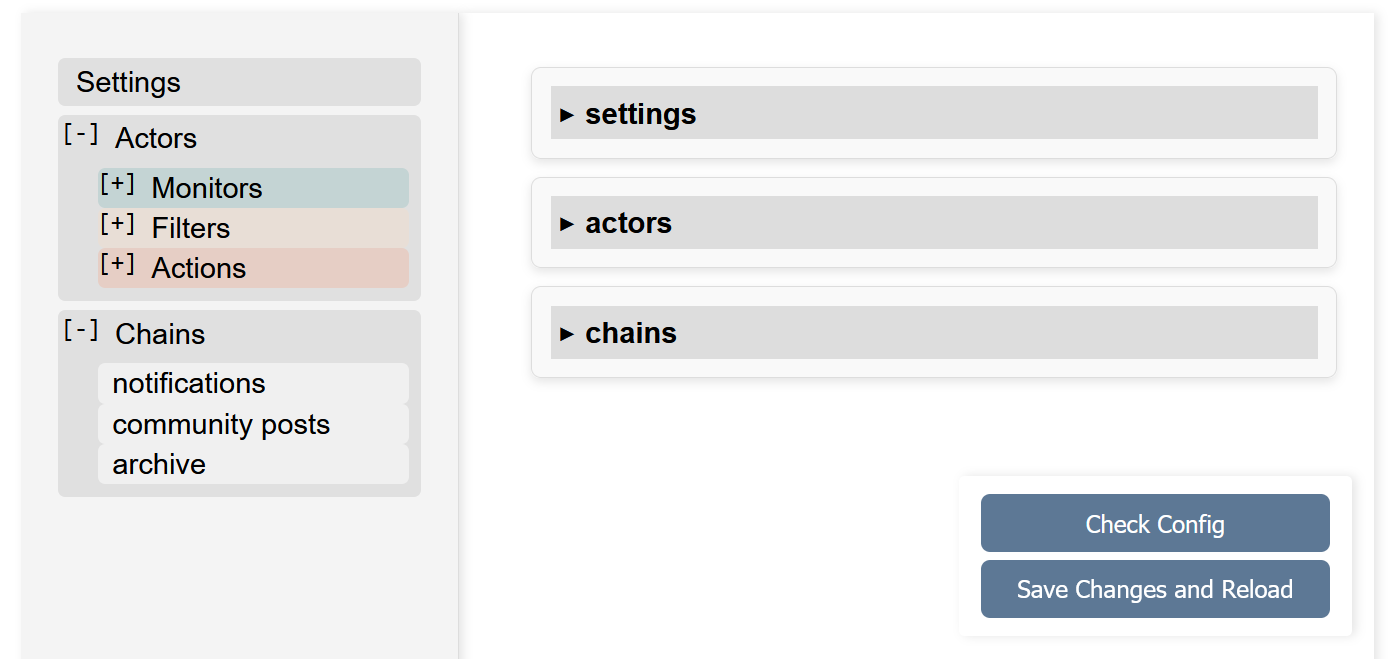
Task: Expand the Actions subtree
Action: (119, 265)
